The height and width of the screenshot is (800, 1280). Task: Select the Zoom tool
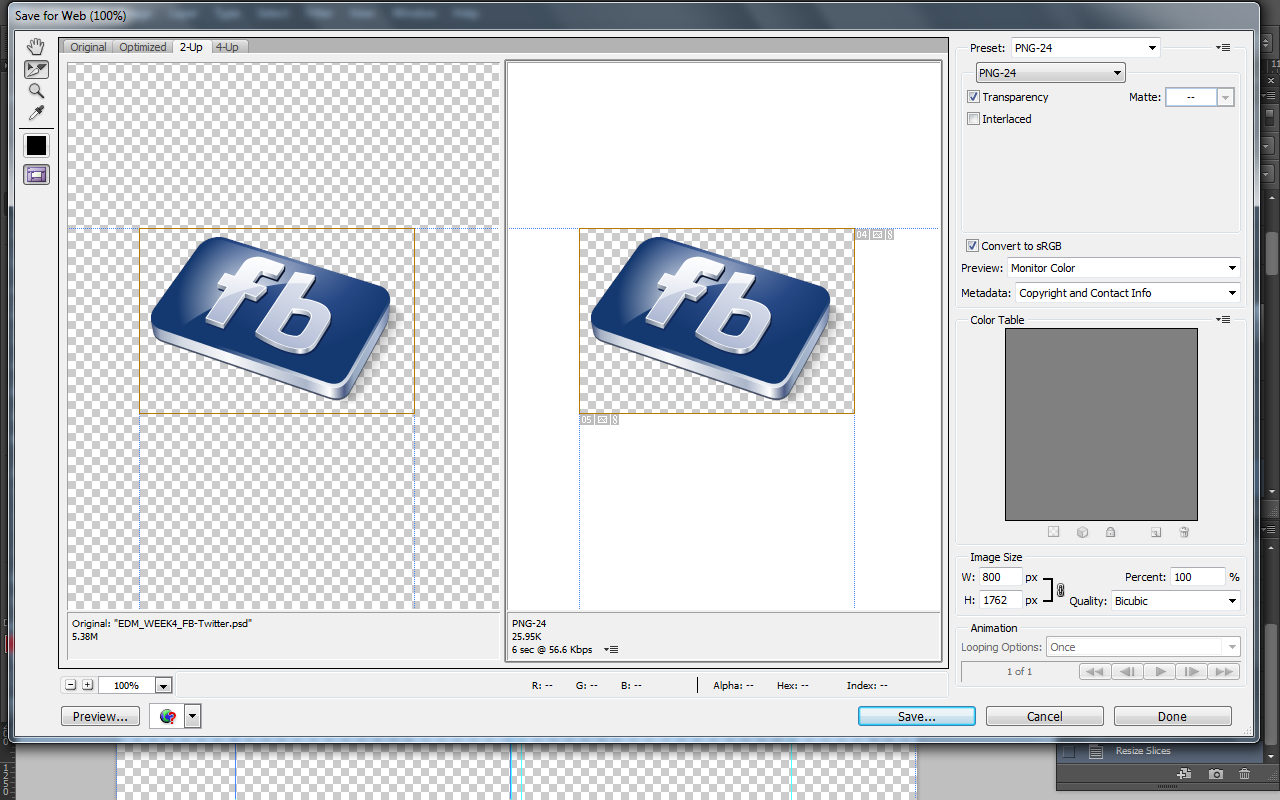pos(36,91)
